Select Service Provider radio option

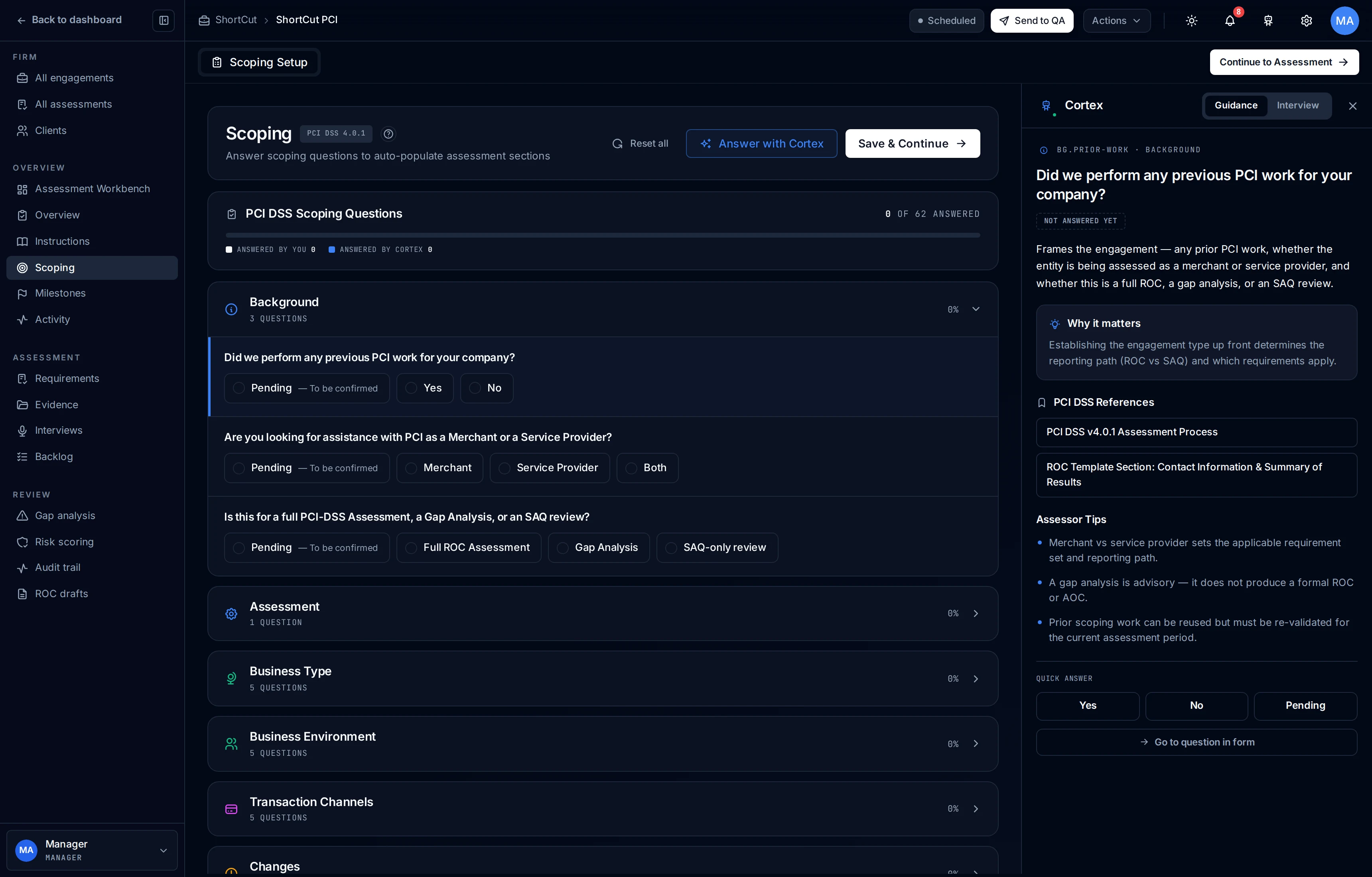coord(549,468)
